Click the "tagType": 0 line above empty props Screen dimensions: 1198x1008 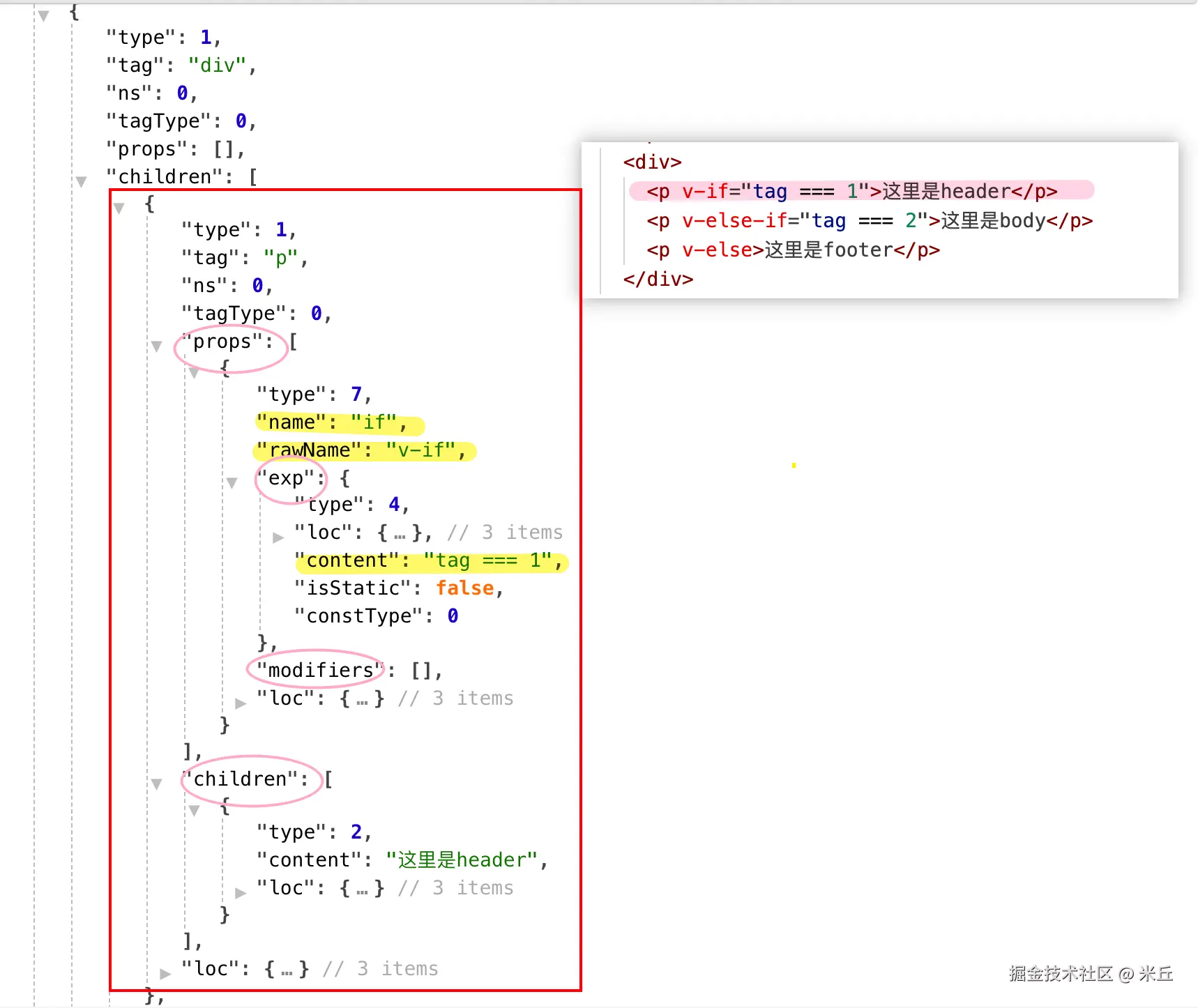[x=181, y=121]
